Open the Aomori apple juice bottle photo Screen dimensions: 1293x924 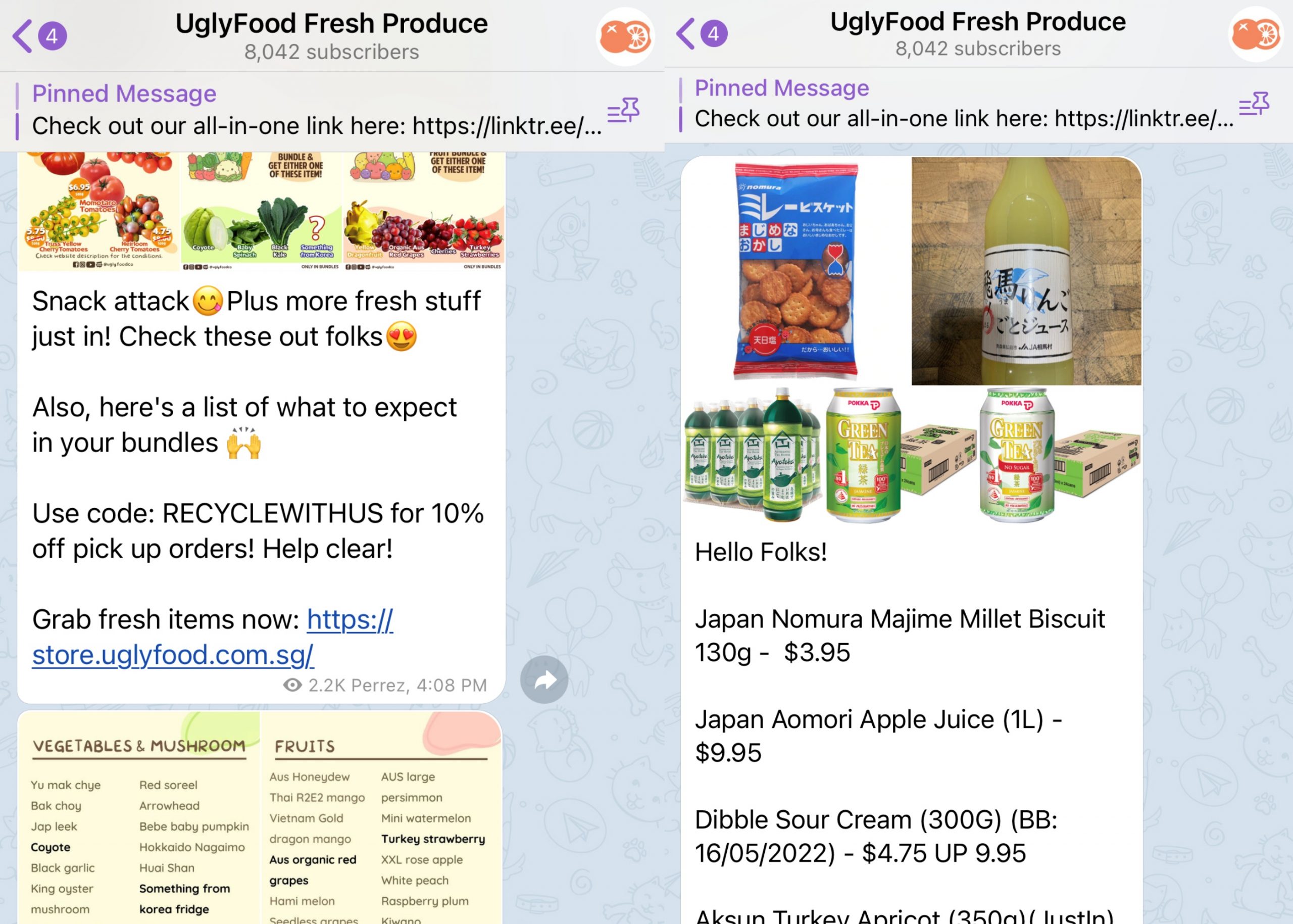(1026, 271)
